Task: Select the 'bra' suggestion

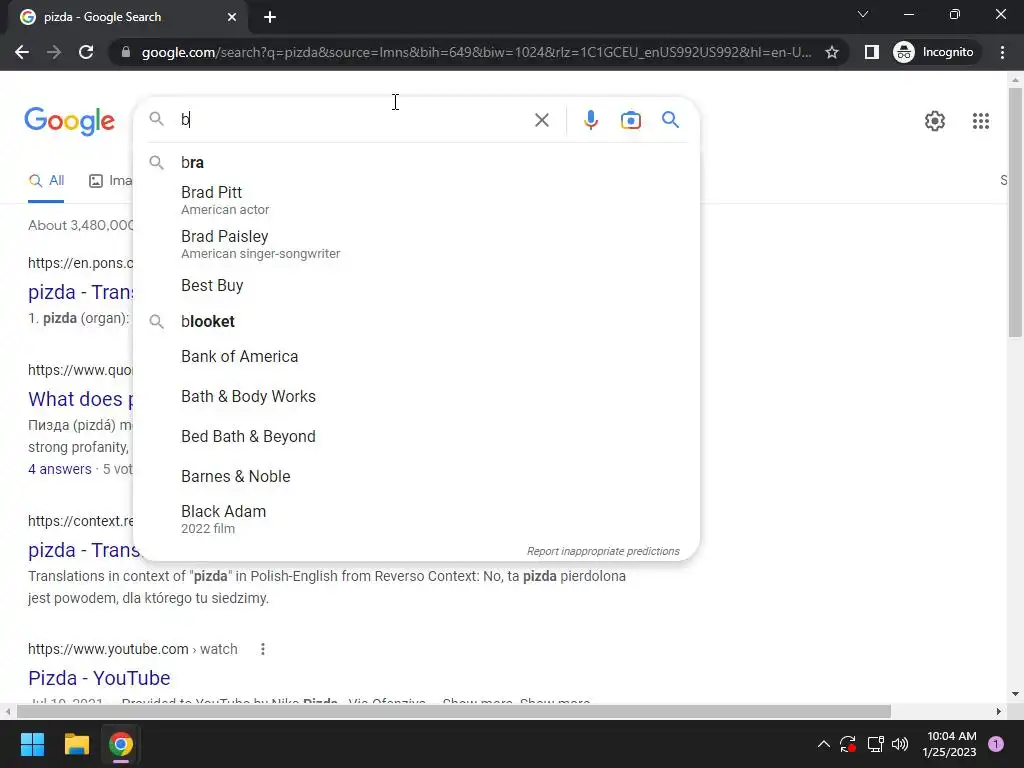Action: pos(416,162)
